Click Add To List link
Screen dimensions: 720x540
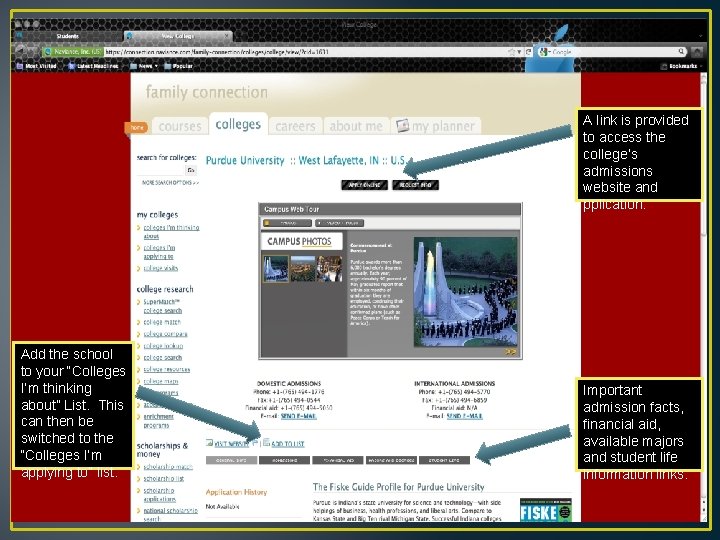click(288, 444)
